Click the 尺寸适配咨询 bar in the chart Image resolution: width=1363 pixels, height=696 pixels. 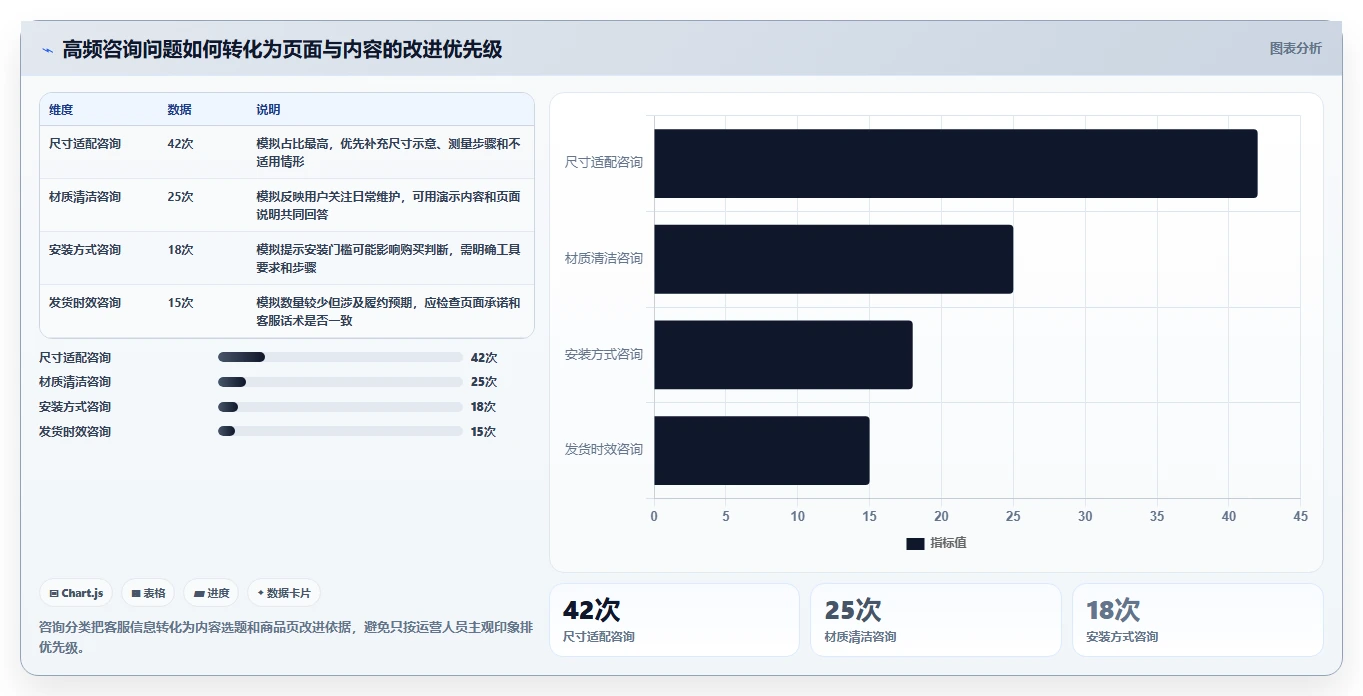coord(955,163)
